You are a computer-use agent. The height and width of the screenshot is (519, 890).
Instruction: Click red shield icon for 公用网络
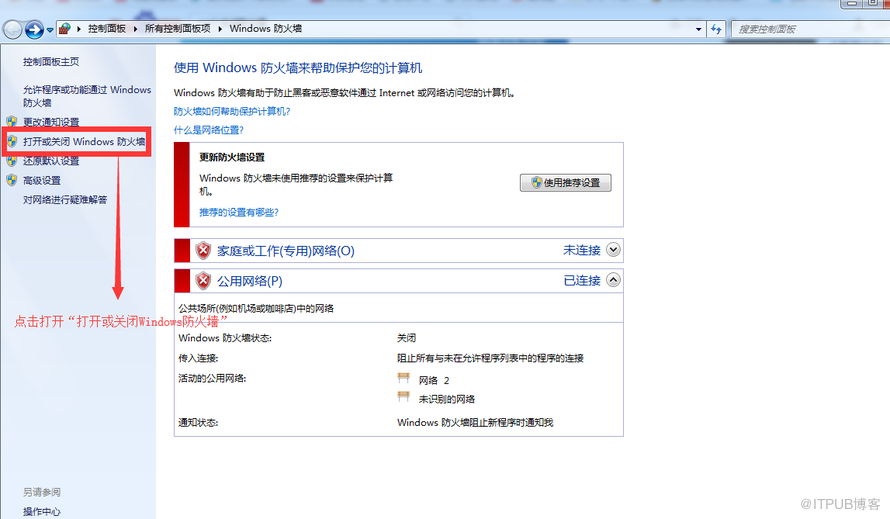[203, 281]
